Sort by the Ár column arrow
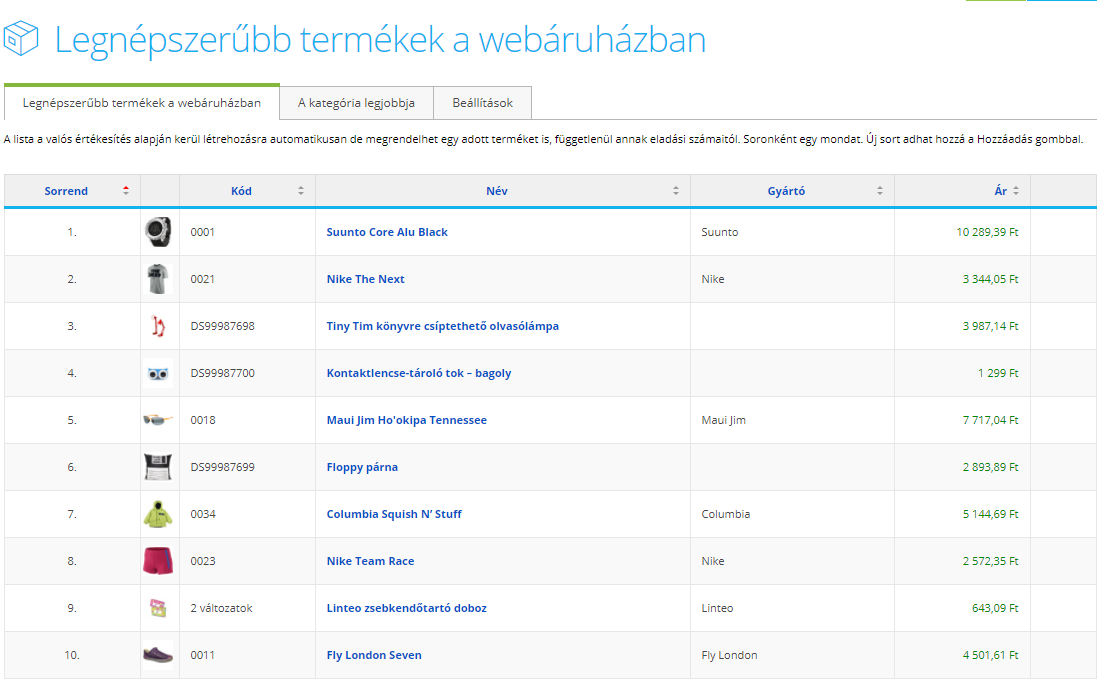 [1016, 191]
